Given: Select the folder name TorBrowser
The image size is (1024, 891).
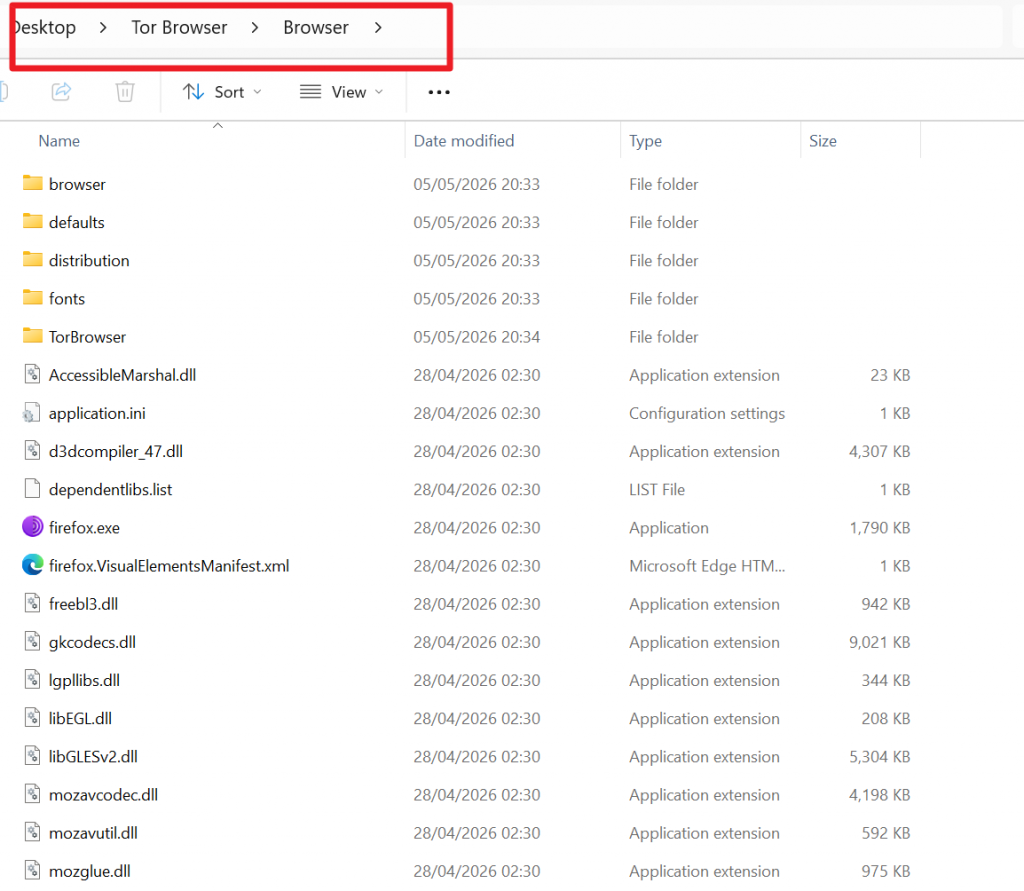Looking at the screenshot, I should [x=88, y=337].
